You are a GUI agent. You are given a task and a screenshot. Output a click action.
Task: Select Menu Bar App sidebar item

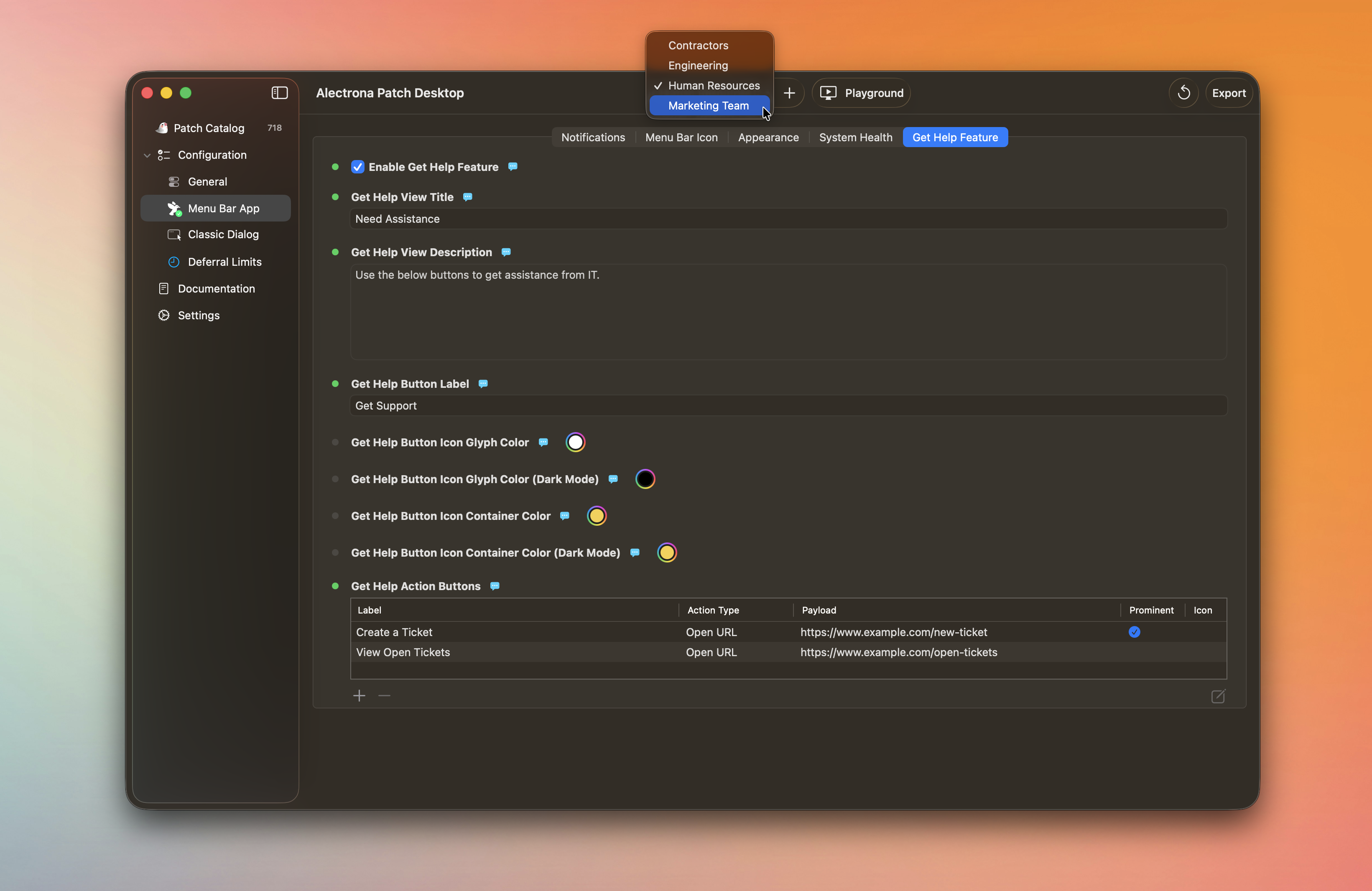pyautogui.click(x=216, y=208)
